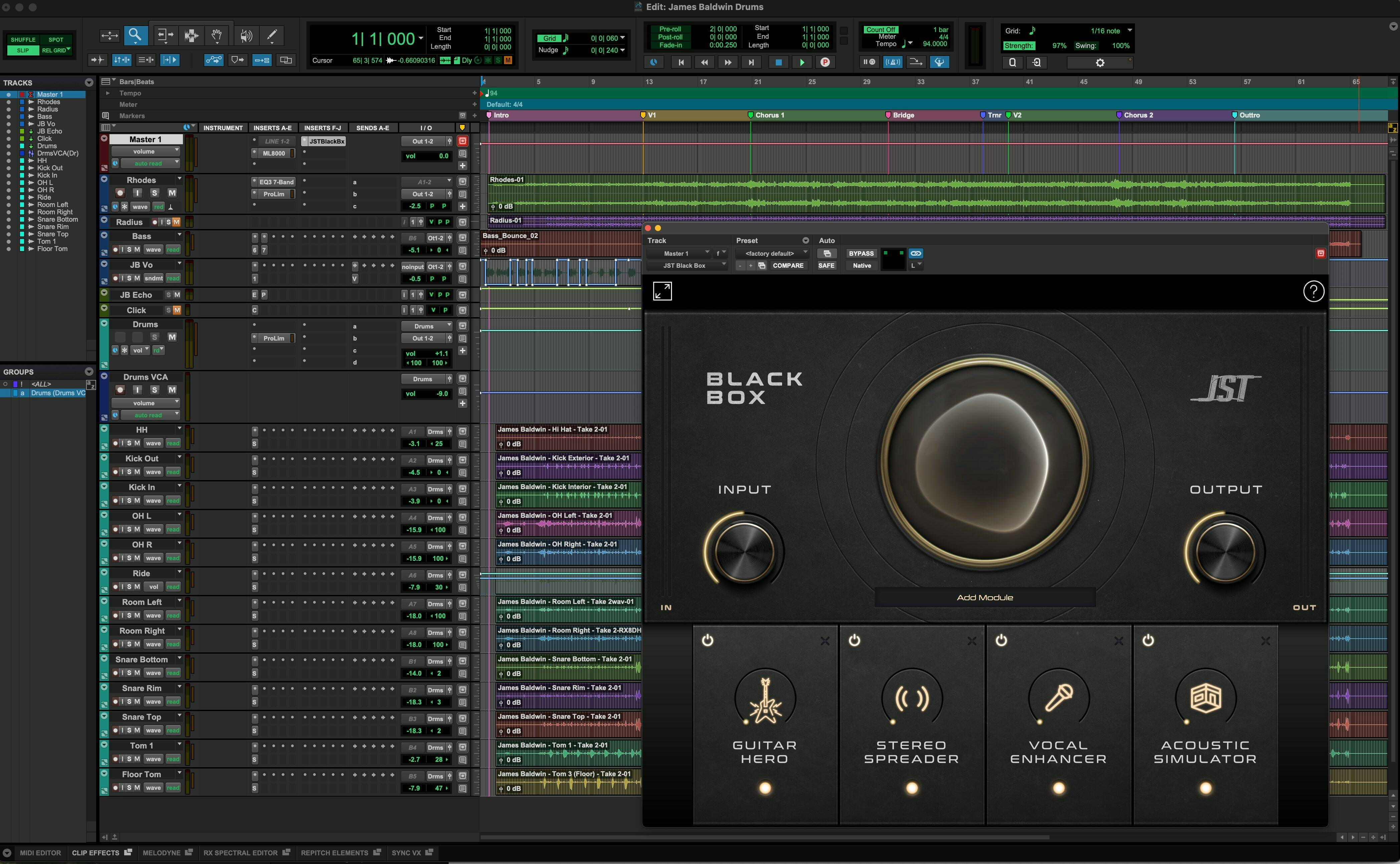Select the Vocal Enhancer microphone icon

click(x=1059, y=698)
